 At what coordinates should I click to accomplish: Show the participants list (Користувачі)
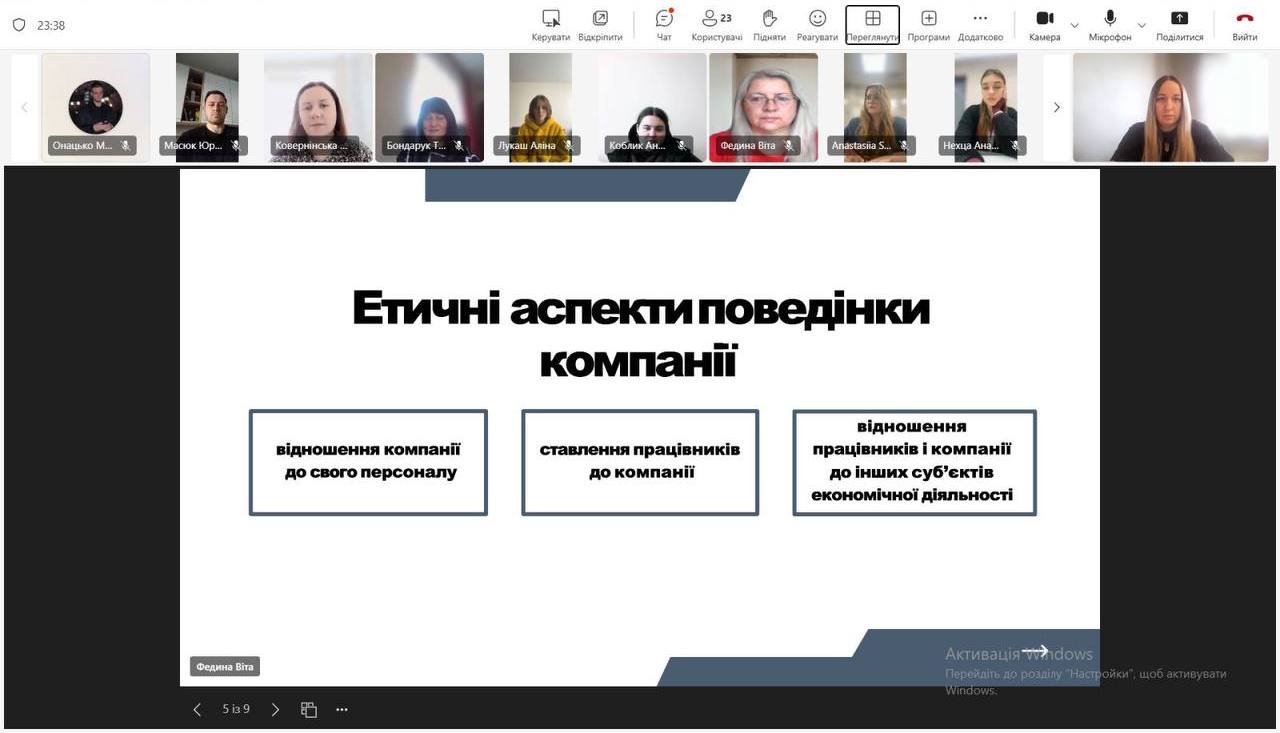tap(716, 24)
